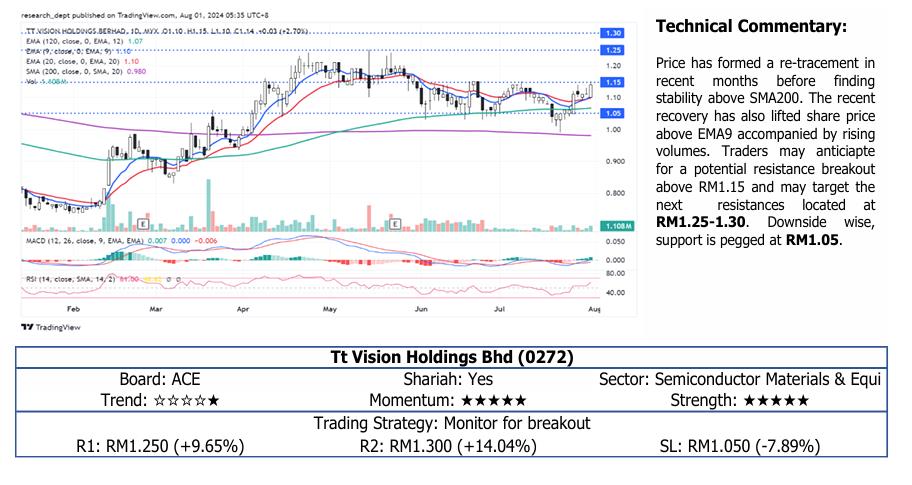Click the Technical Commentary heading

pos(751,25)
